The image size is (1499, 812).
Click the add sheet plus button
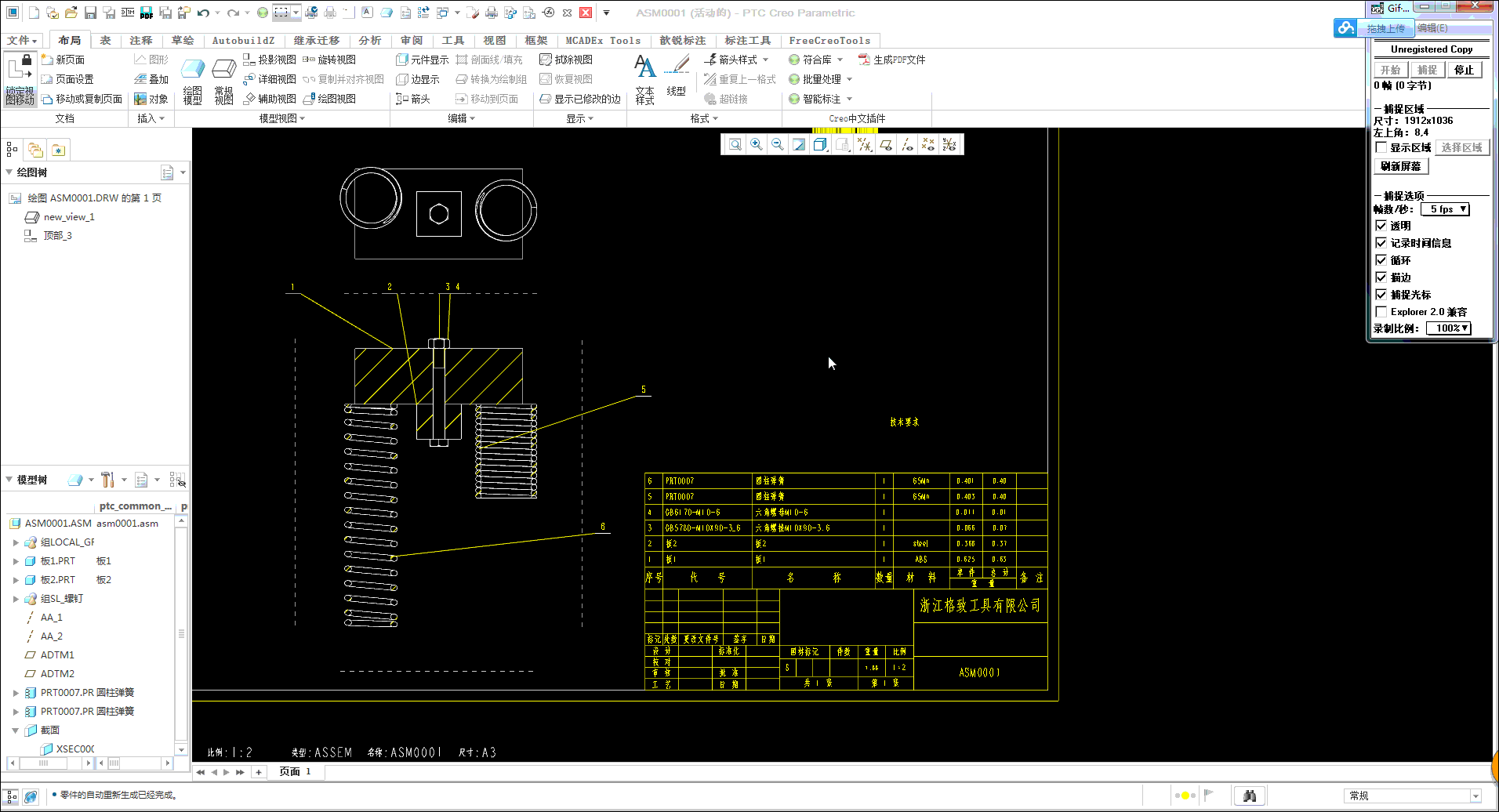tap(259, 772)
